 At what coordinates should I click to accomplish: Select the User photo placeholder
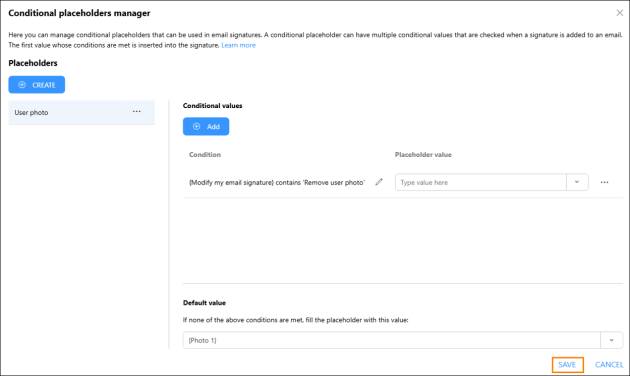82,112
